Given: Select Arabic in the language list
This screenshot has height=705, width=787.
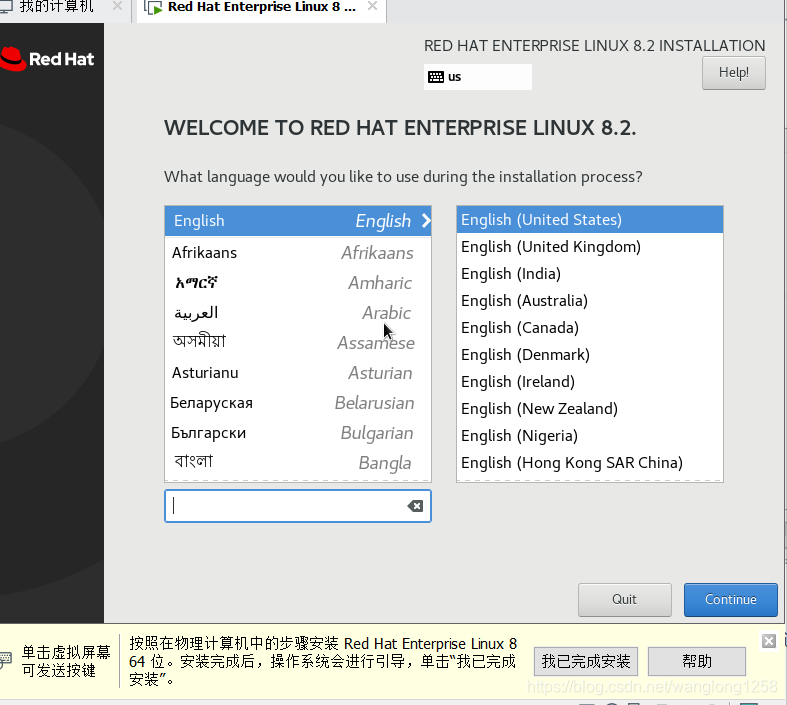Looking at the screenshot, I should pyautogui.click(x=298, y=313).
